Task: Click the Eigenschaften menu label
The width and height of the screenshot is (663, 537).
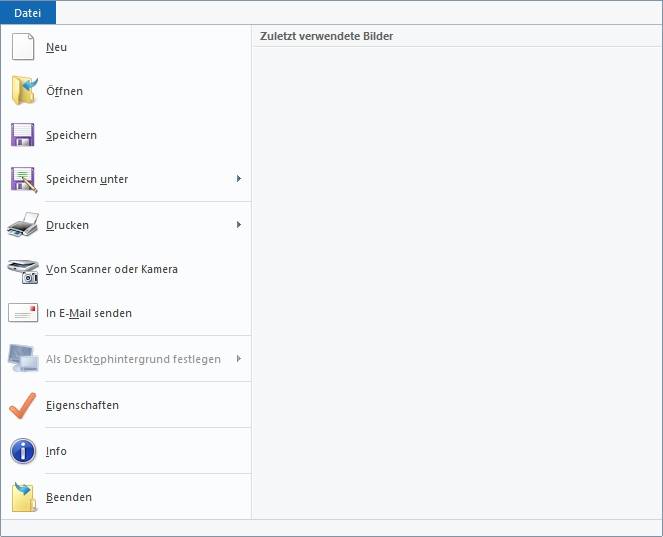Action: pos(82,405)
